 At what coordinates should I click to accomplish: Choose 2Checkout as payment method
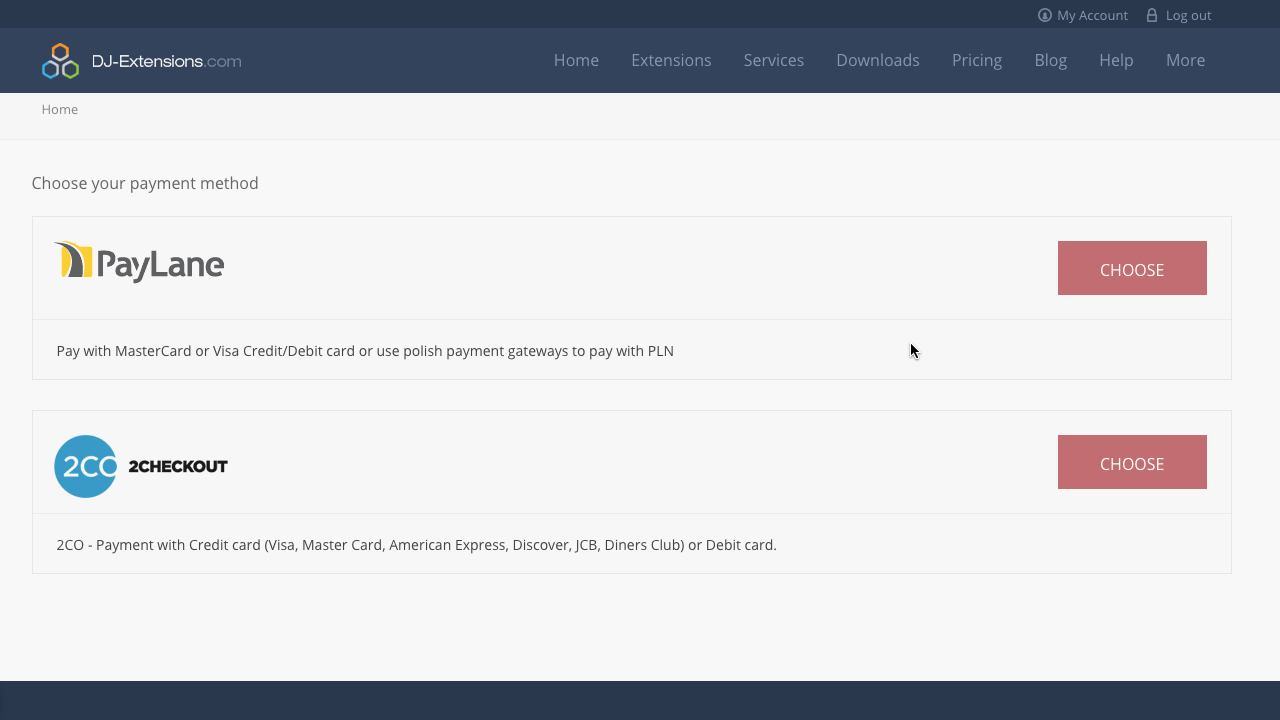[1132, 462]
